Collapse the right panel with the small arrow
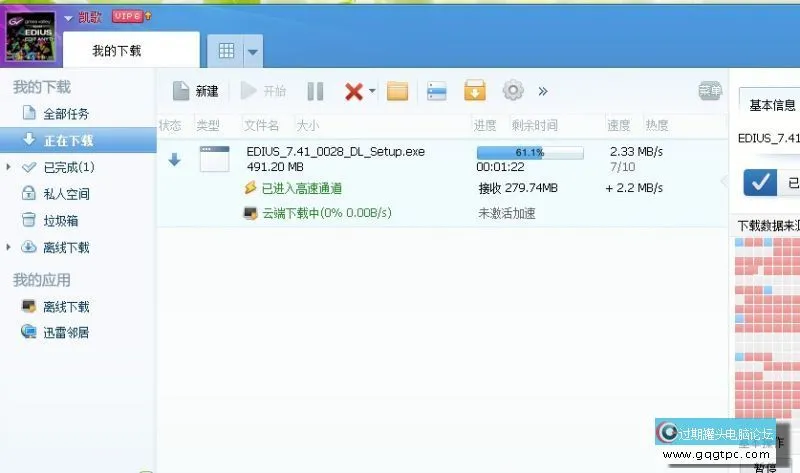Viewport: 800px width, 473px height. point(724,181)
